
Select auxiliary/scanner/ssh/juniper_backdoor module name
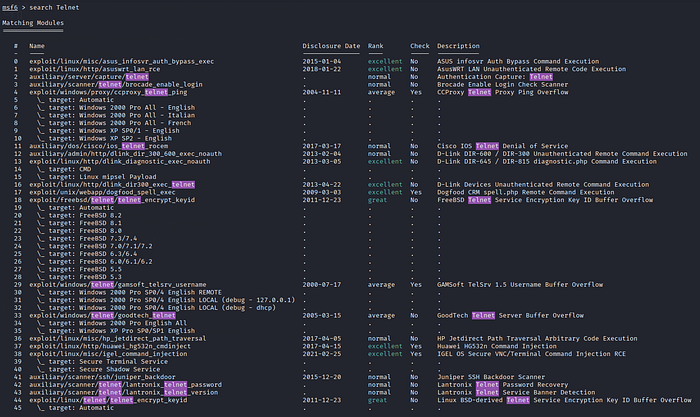[x=102, y=377]
